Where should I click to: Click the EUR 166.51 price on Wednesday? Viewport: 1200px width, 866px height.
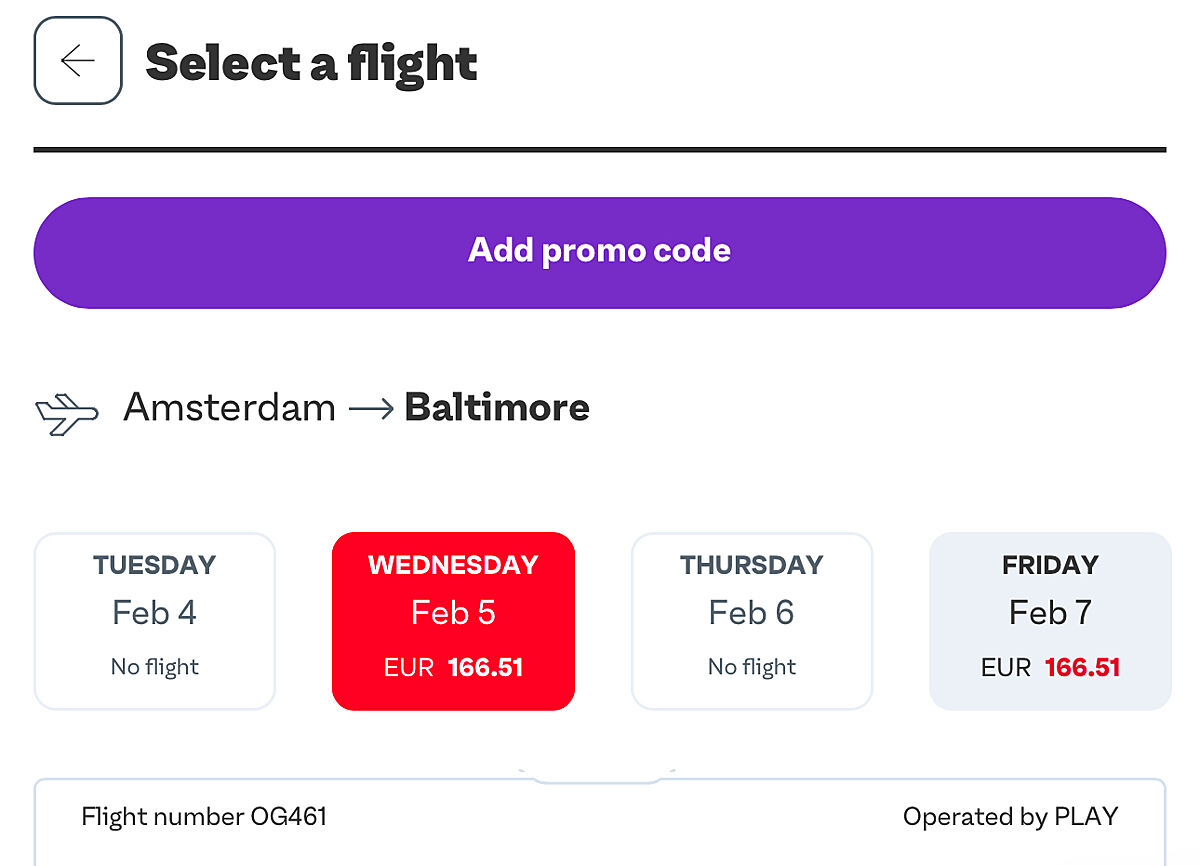pyautogui.click(x=453, y=667)
